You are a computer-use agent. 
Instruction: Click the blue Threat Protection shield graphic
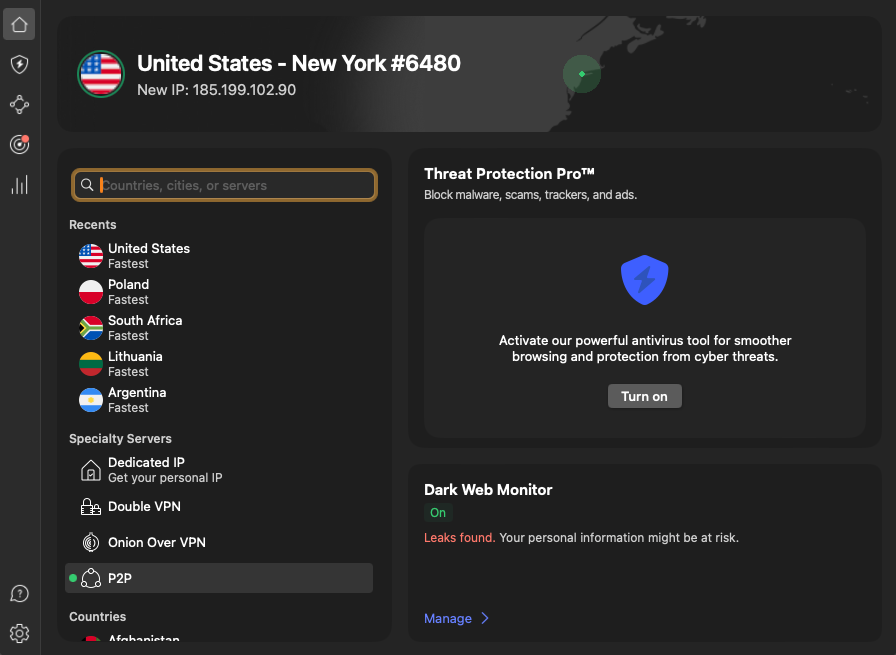pos(645,280)
